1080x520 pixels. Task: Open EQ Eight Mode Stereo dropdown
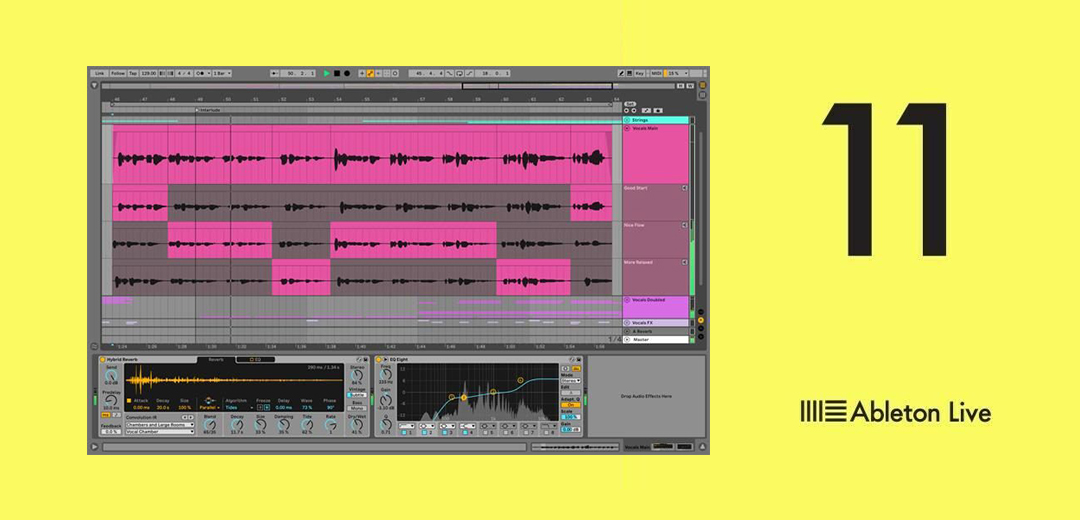click(570, 380)
